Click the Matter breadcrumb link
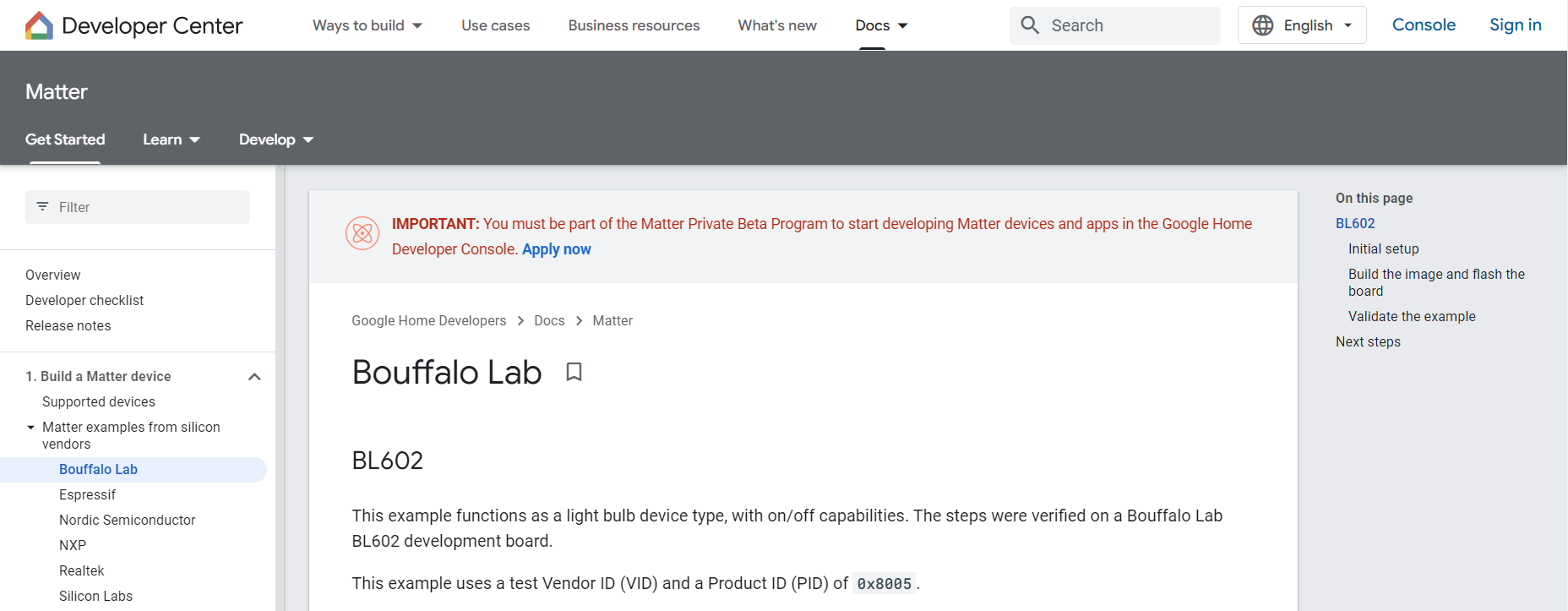1568x611 pixels. click(612, 320)
